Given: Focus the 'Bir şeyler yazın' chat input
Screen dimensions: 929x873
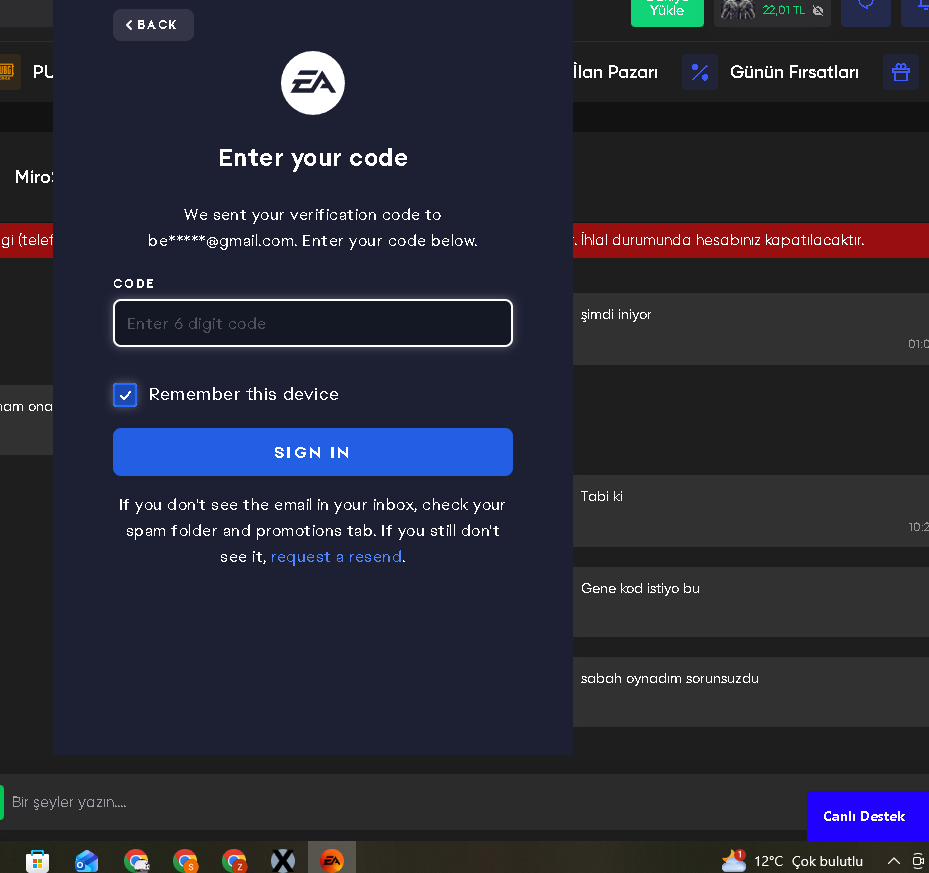Looking at the screenshot, I should coord(403,802).
